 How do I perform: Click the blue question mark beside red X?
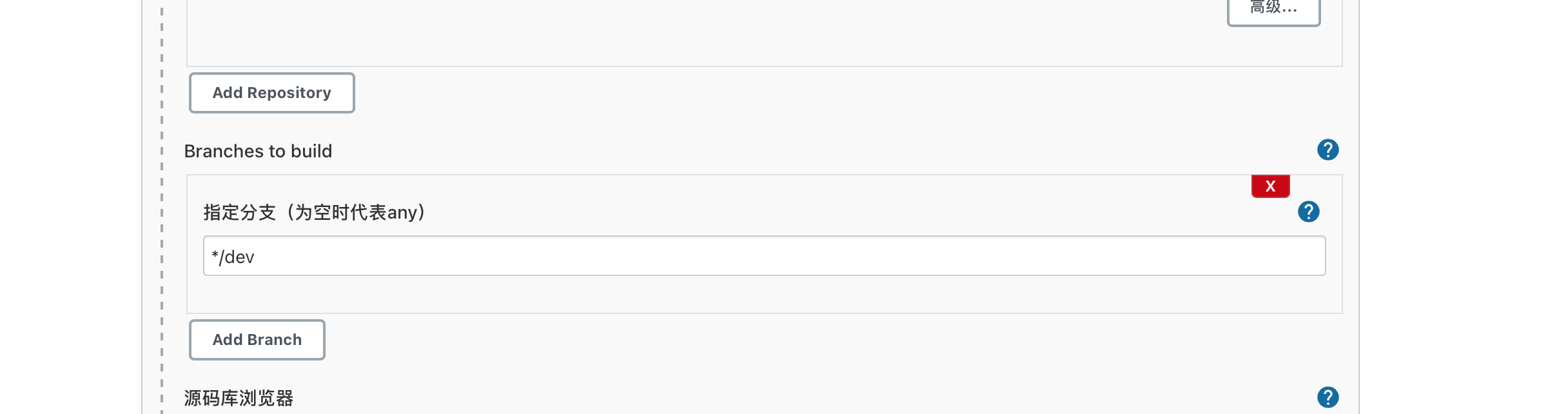(x=1308, y=212)
